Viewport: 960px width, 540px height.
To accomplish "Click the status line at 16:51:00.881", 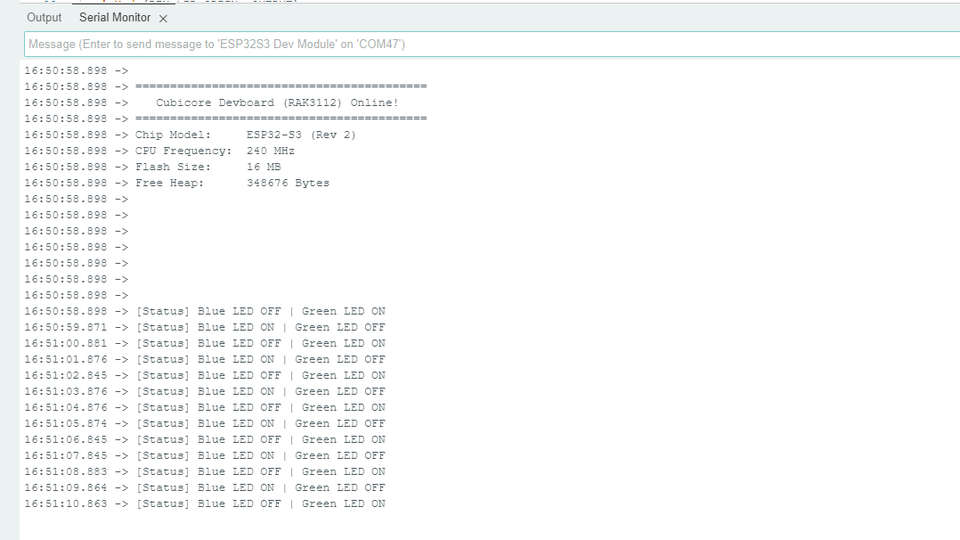I will click(204, 343).
